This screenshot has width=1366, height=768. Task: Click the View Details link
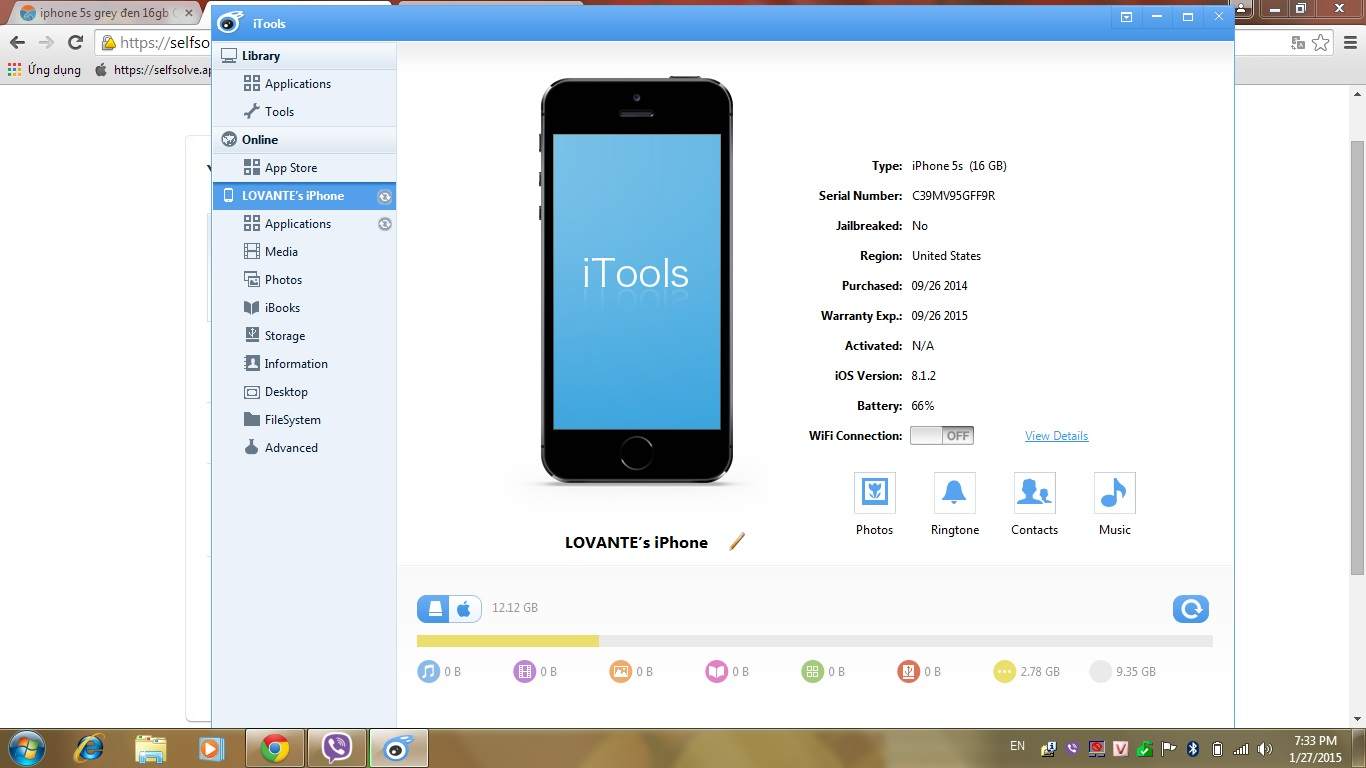(x=1056, y=436)
